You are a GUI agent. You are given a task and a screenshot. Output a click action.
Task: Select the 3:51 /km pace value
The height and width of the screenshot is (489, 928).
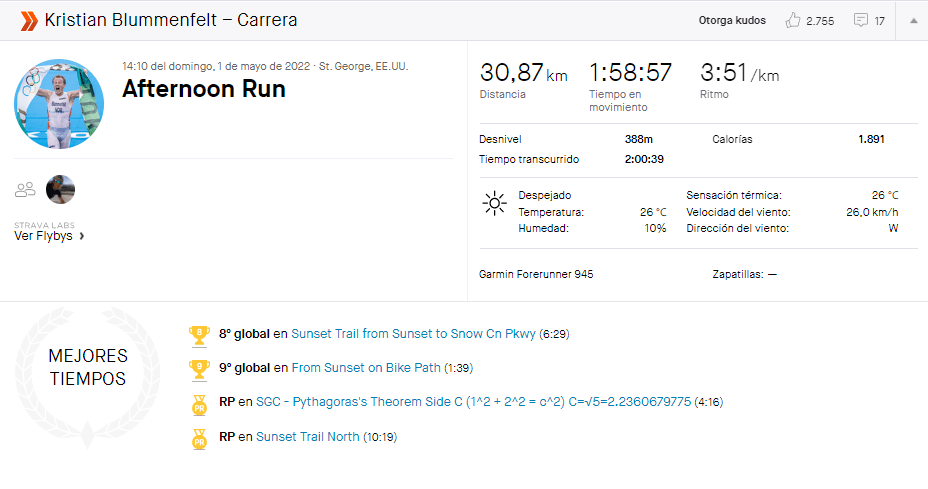click(740, 73)
